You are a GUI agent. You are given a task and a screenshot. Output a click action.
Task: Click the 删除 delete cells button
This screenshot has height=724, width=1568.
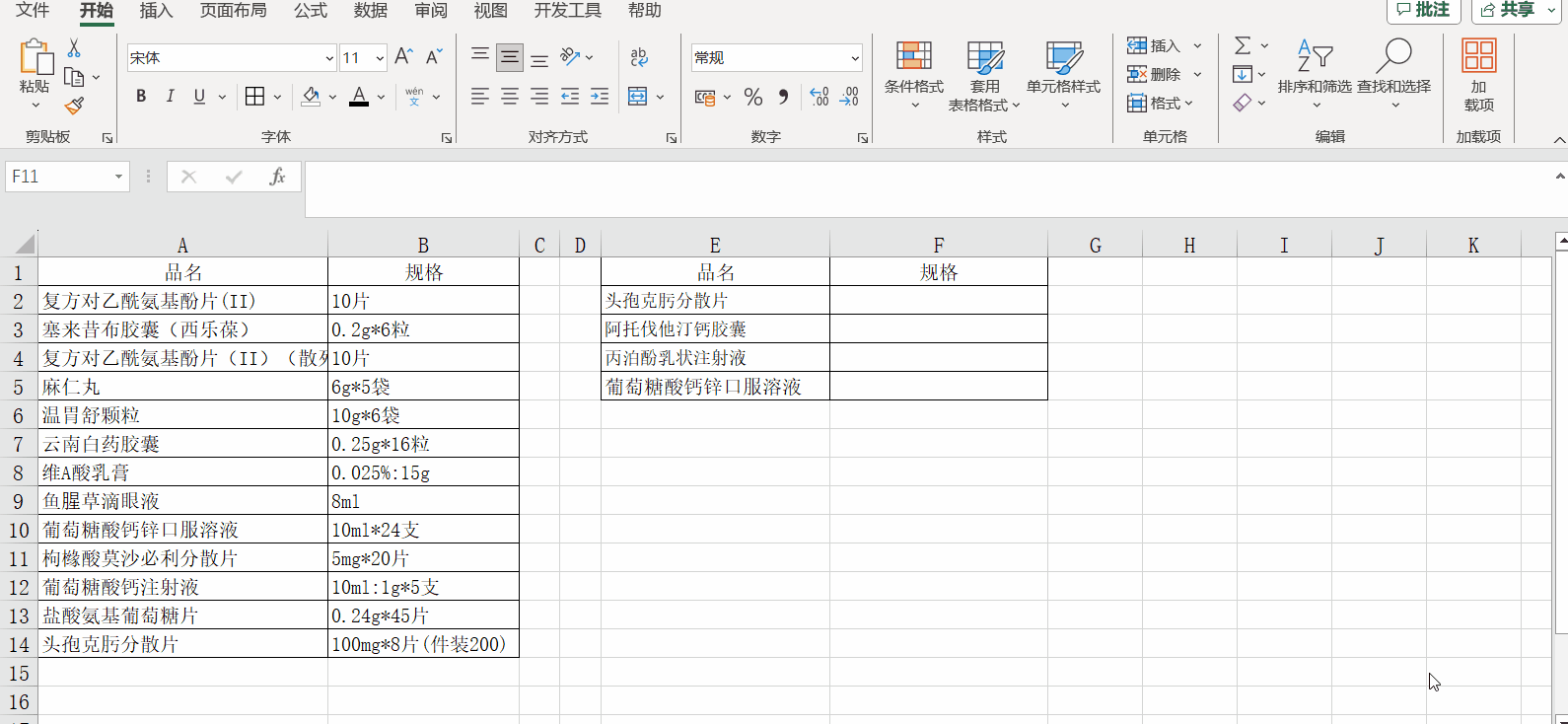pyautogui.click(x=1155, y=74)
